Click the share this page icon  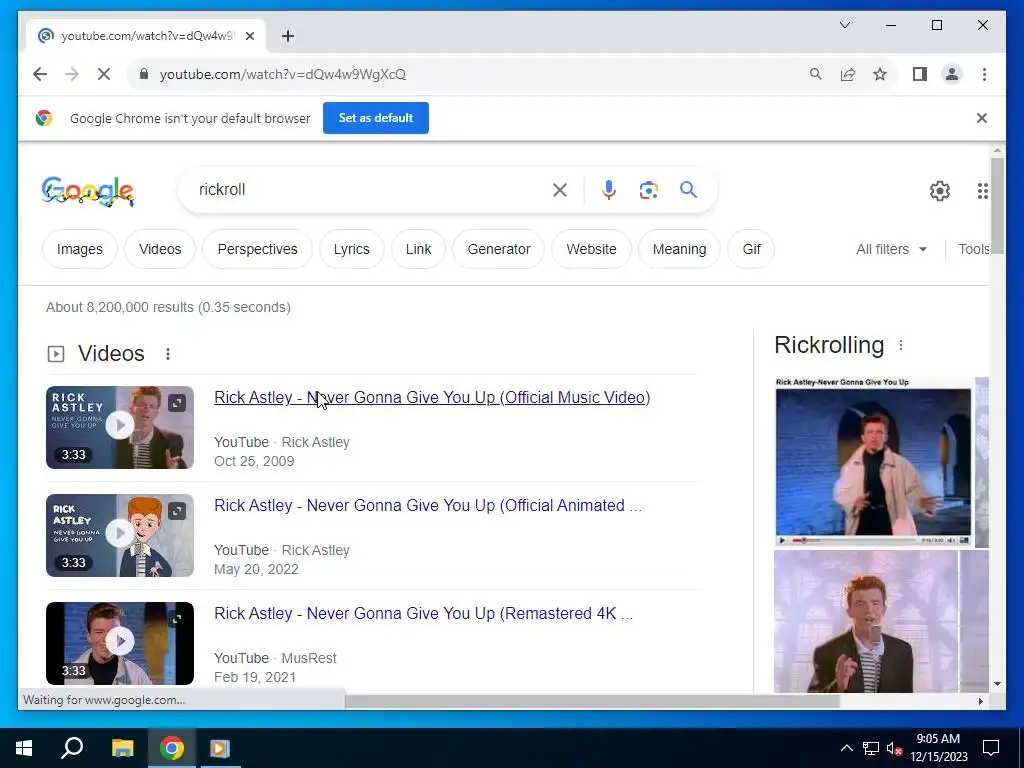click(848, 74)
